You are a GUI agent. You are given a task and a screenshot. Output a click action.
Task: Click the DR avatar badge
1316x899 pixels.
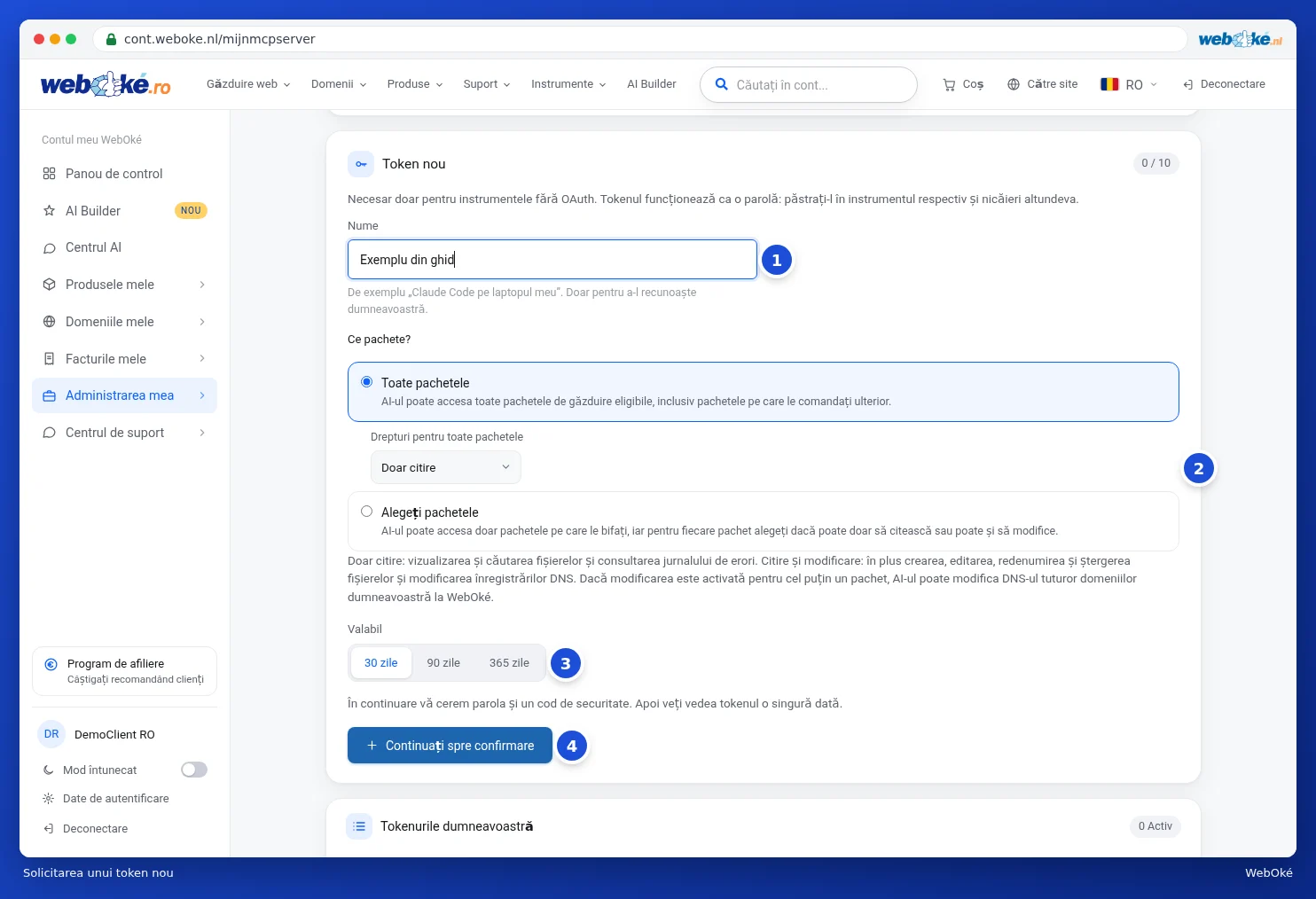[x=51, y=734]
